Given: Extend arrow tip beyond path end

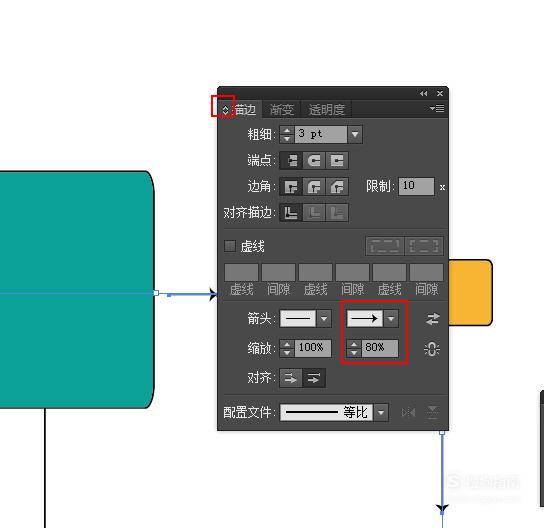Looking at the screenshot, I should tap(291, 378).
